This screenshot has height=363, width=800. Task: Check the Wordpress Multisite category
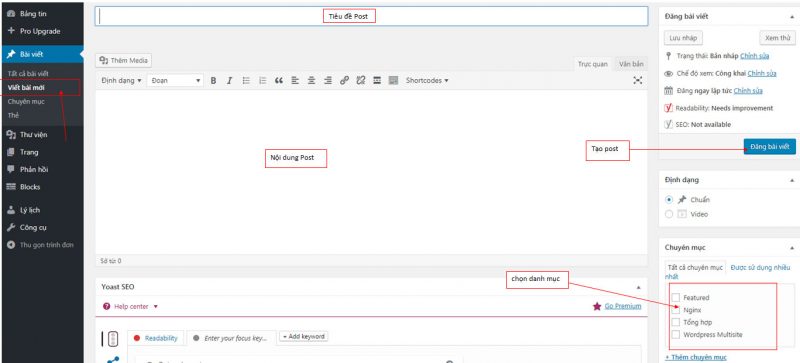click(676, 335)
